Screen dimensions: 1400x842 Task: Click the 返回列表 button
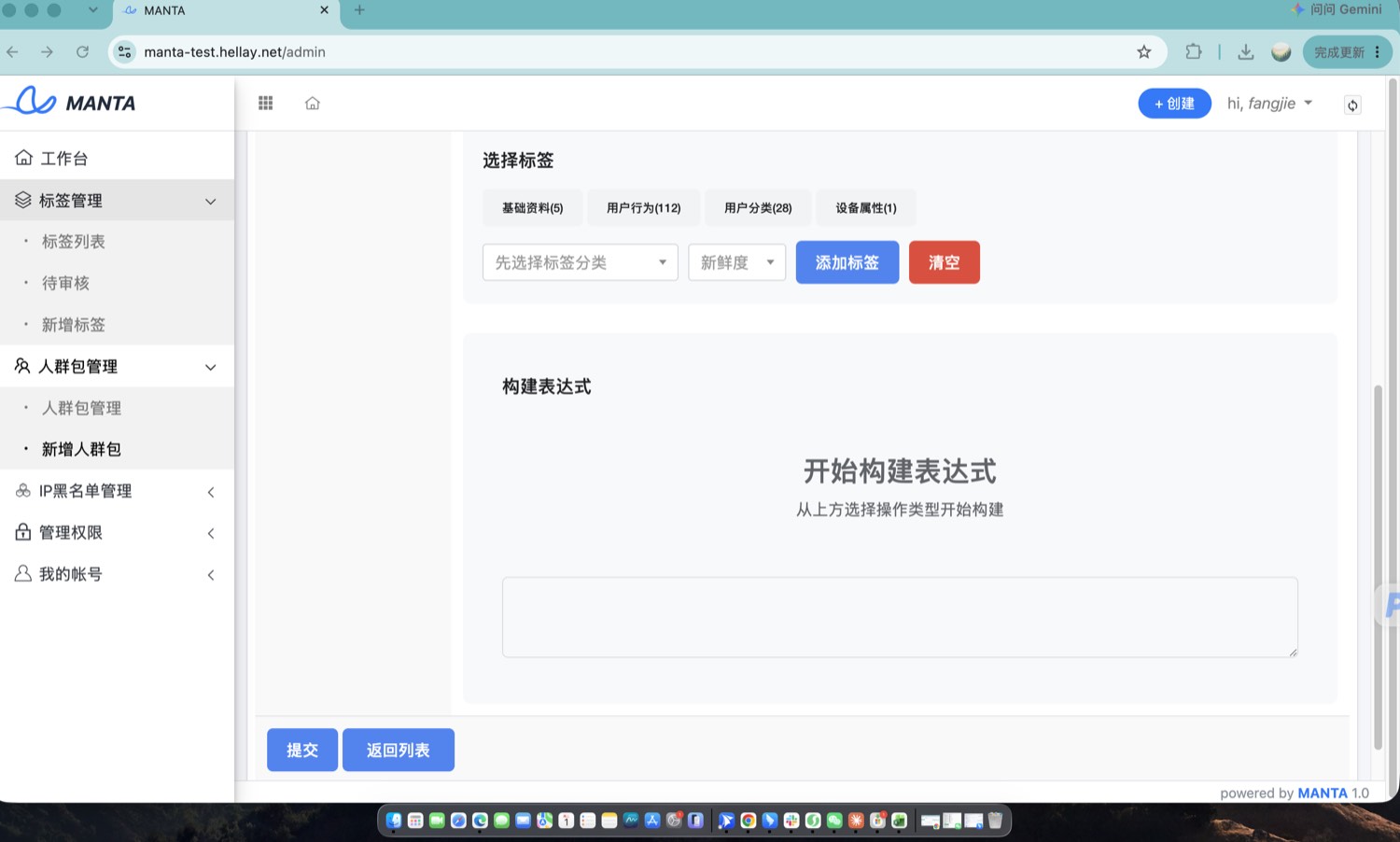click(399, 750)
